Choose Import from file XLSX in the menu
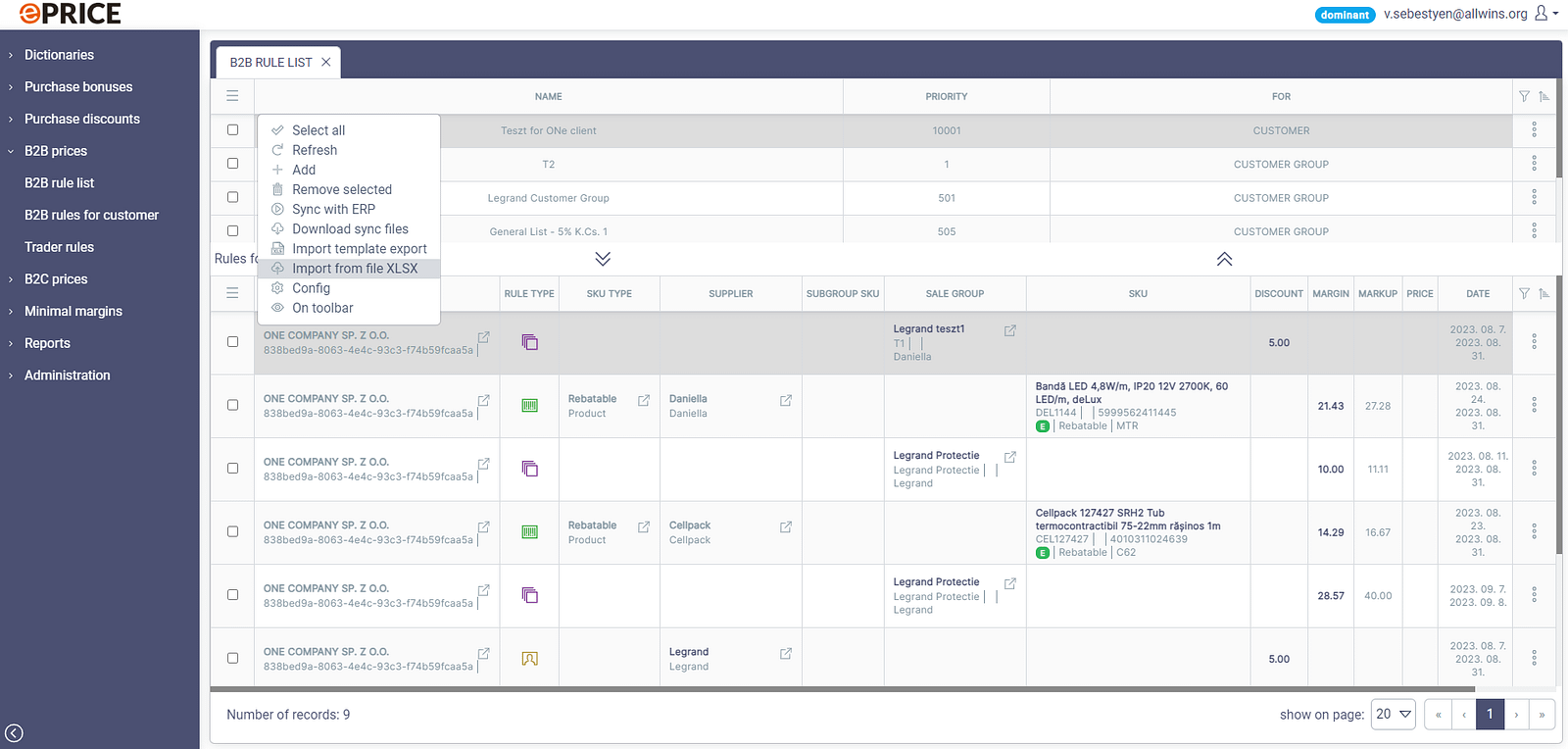Viewport: 1568px width, 749px height. click(354, 269)
